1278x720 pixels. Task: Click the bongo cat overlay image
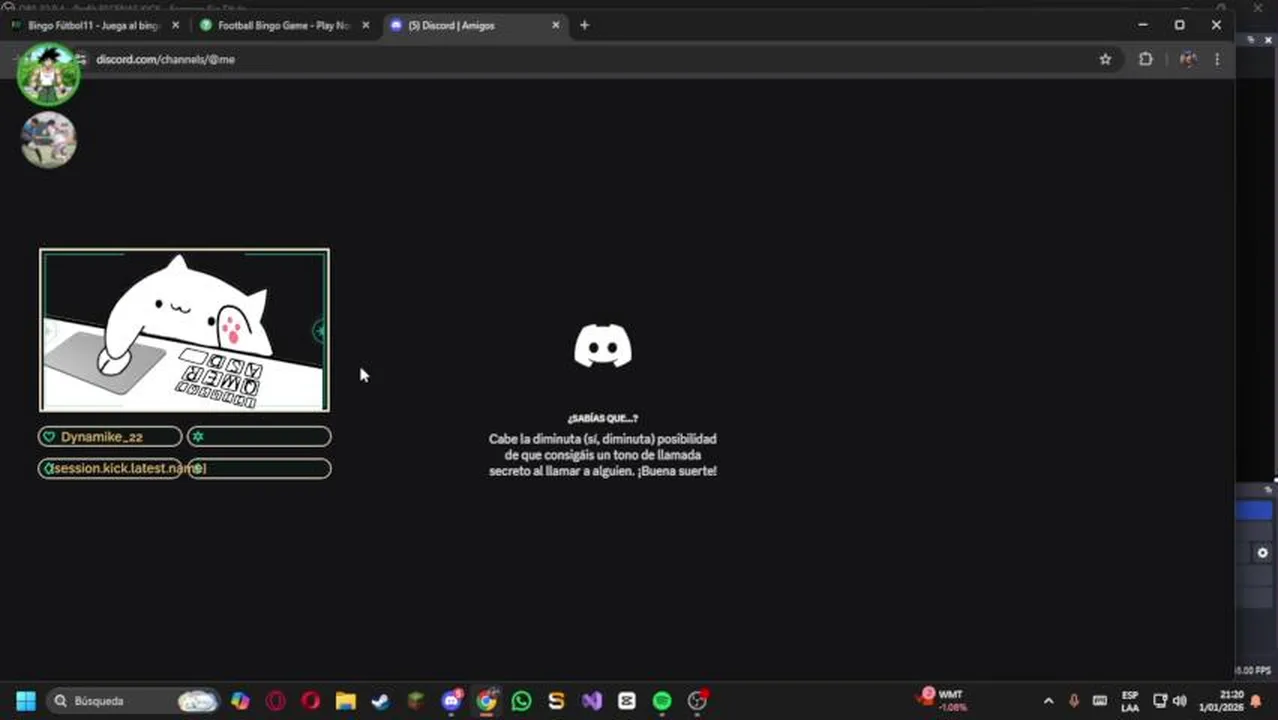[184, 330]
